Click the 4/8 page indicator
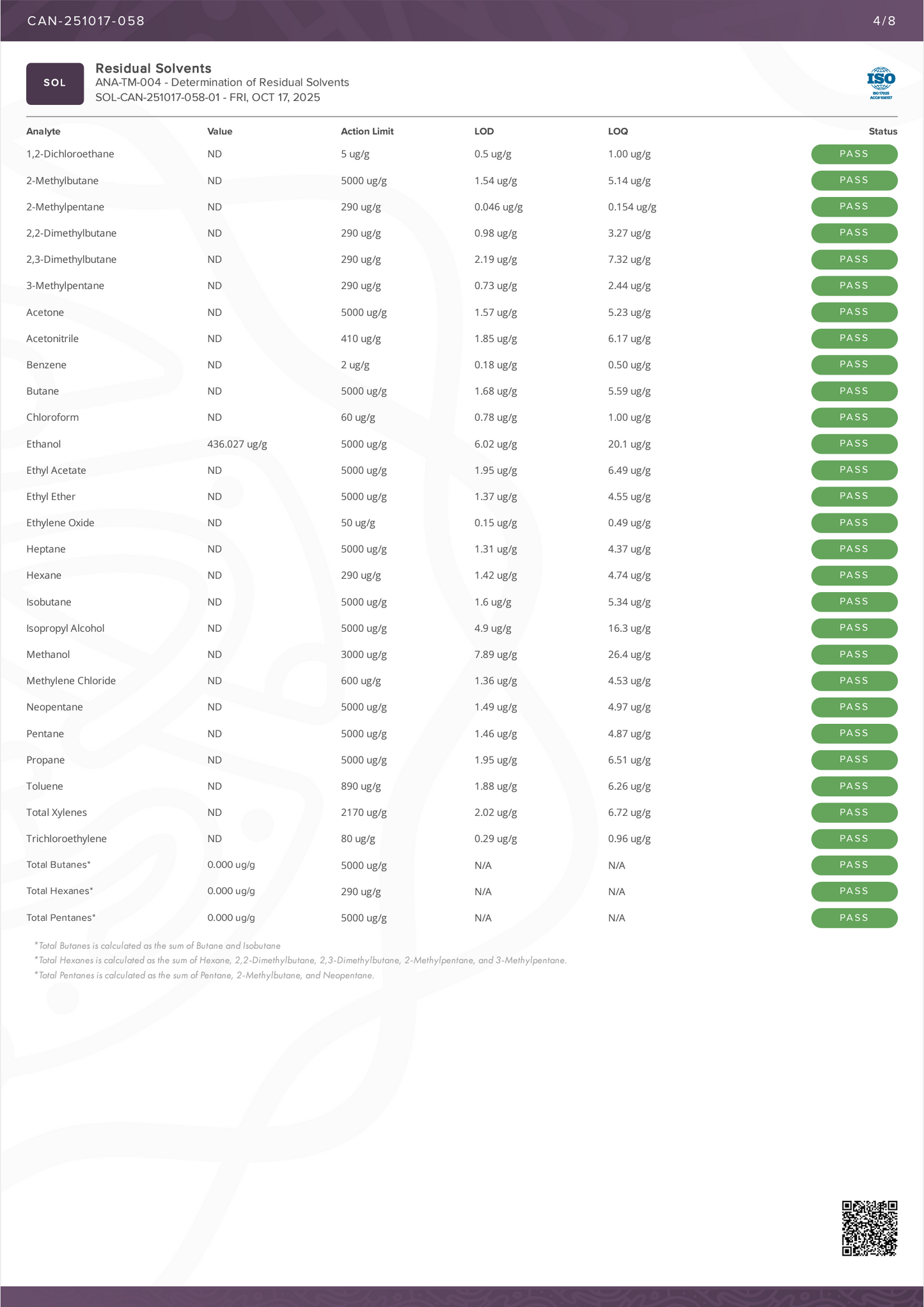This screenshot has height=1307, width=924. click(884, 20)
